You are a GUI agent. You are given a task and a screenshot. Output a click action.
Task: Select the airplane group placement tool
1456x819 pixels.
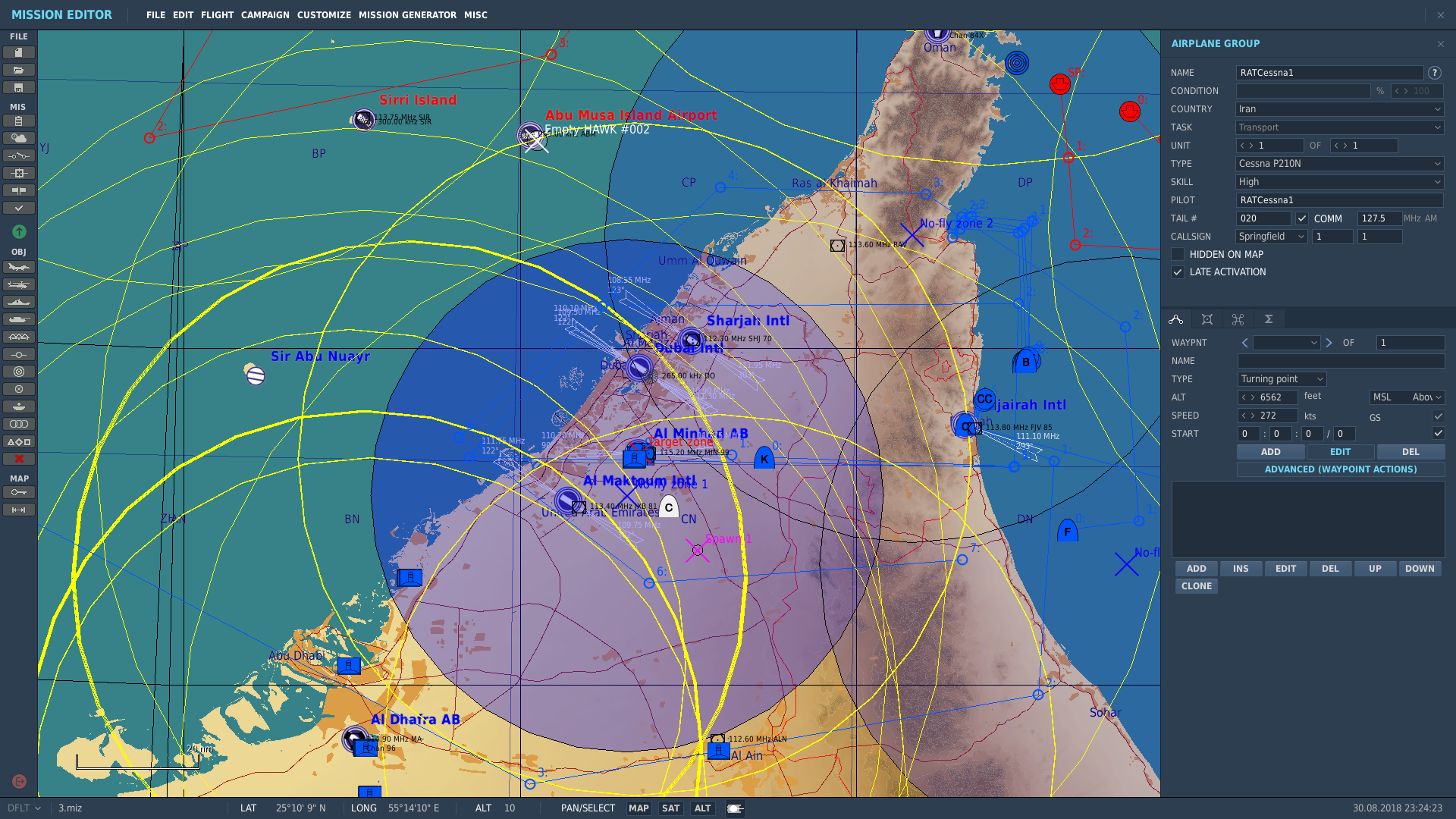[x=19, y=267]
